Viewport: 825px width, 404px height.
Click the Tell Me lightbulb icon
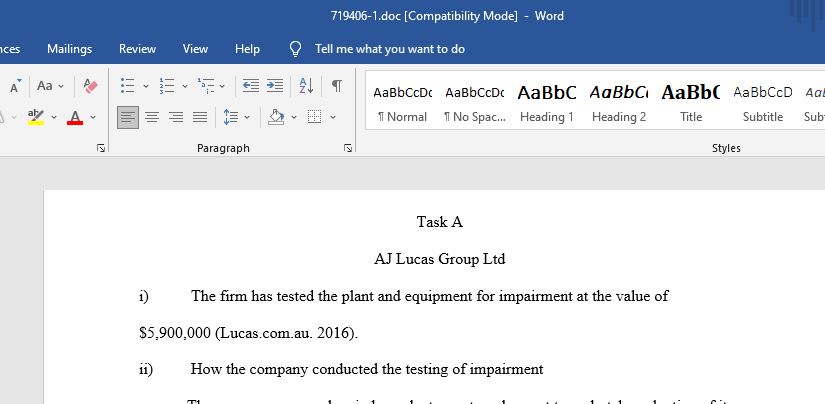(x=296, y=49)
